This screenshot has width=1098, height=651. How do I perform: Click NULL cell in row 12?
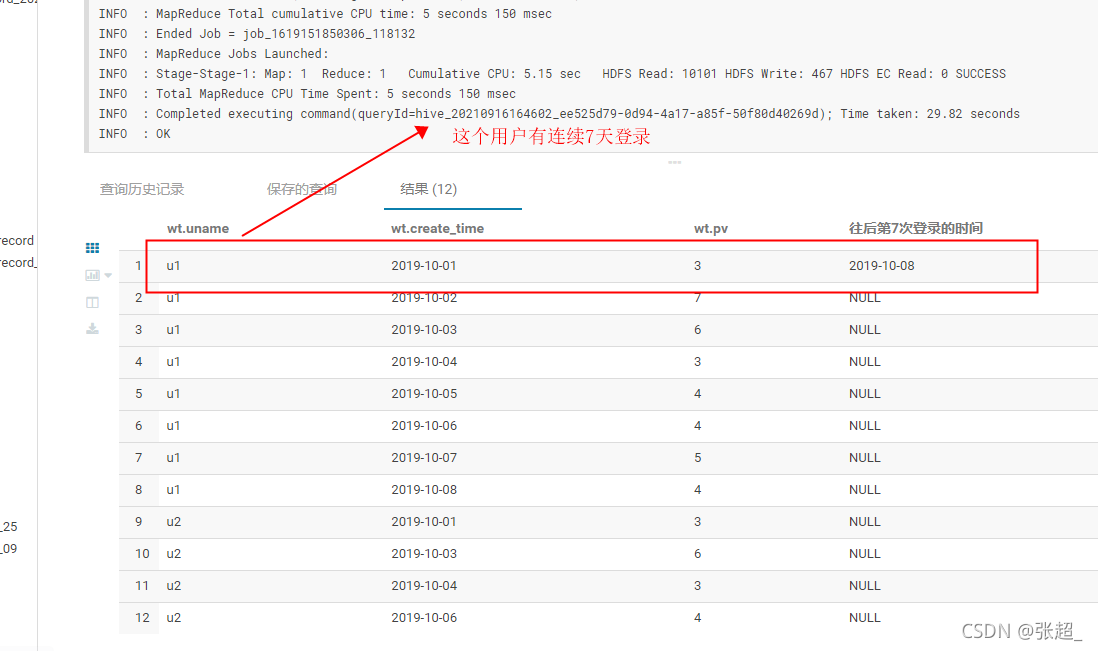point(864,618)
